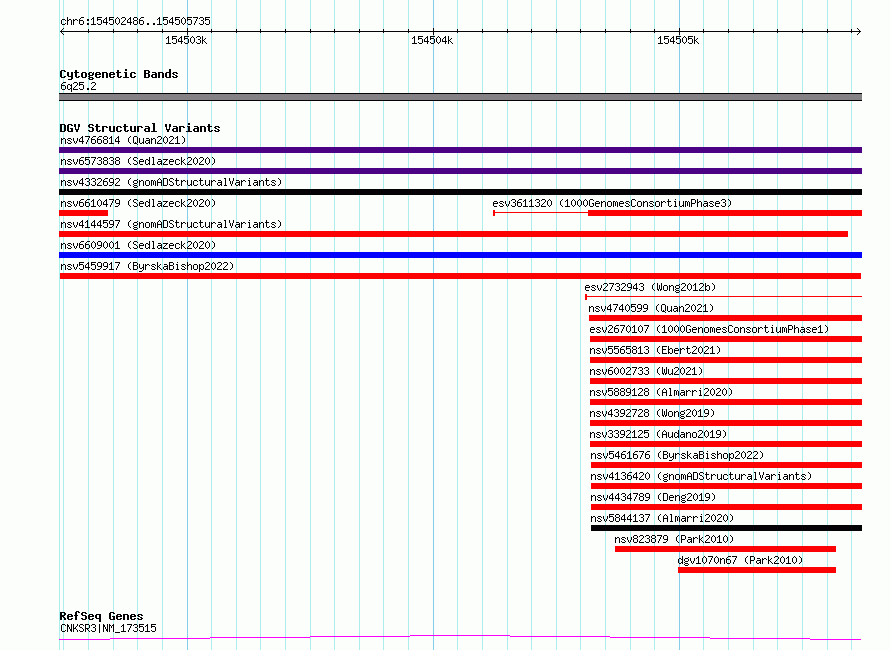Select variant label nsv6609001 (Sedlazeck2020)

pyautogui.click(x=138, y=245)
